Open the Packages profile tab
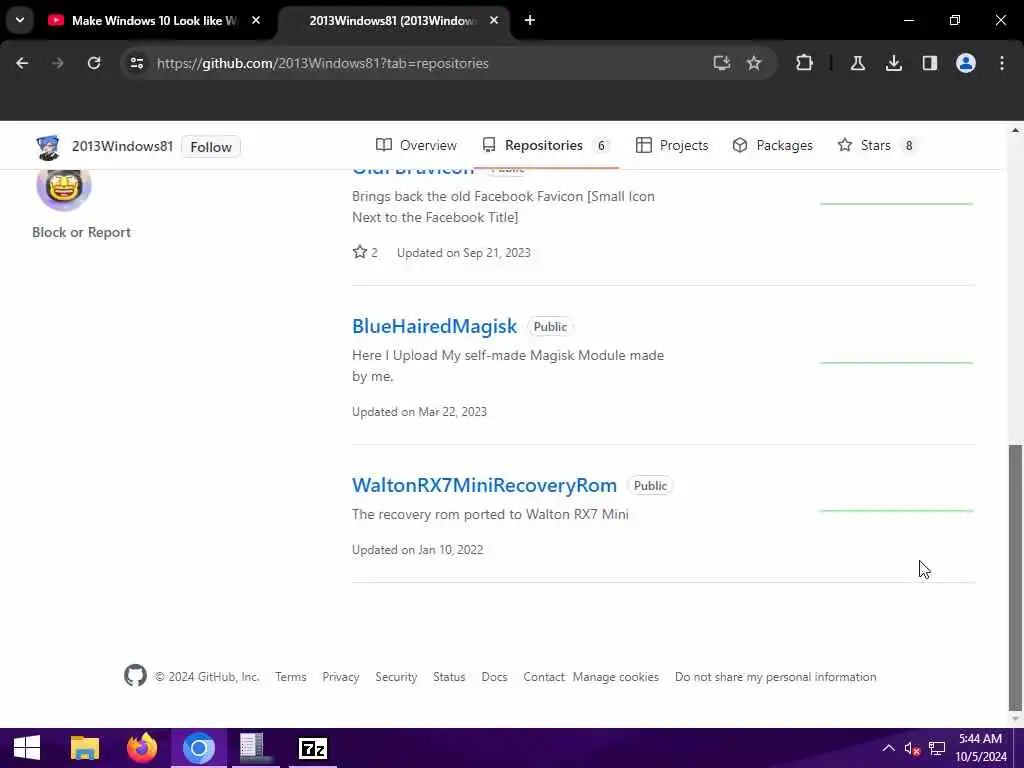This screenshot has width=1024, height=768. point(773,145)
